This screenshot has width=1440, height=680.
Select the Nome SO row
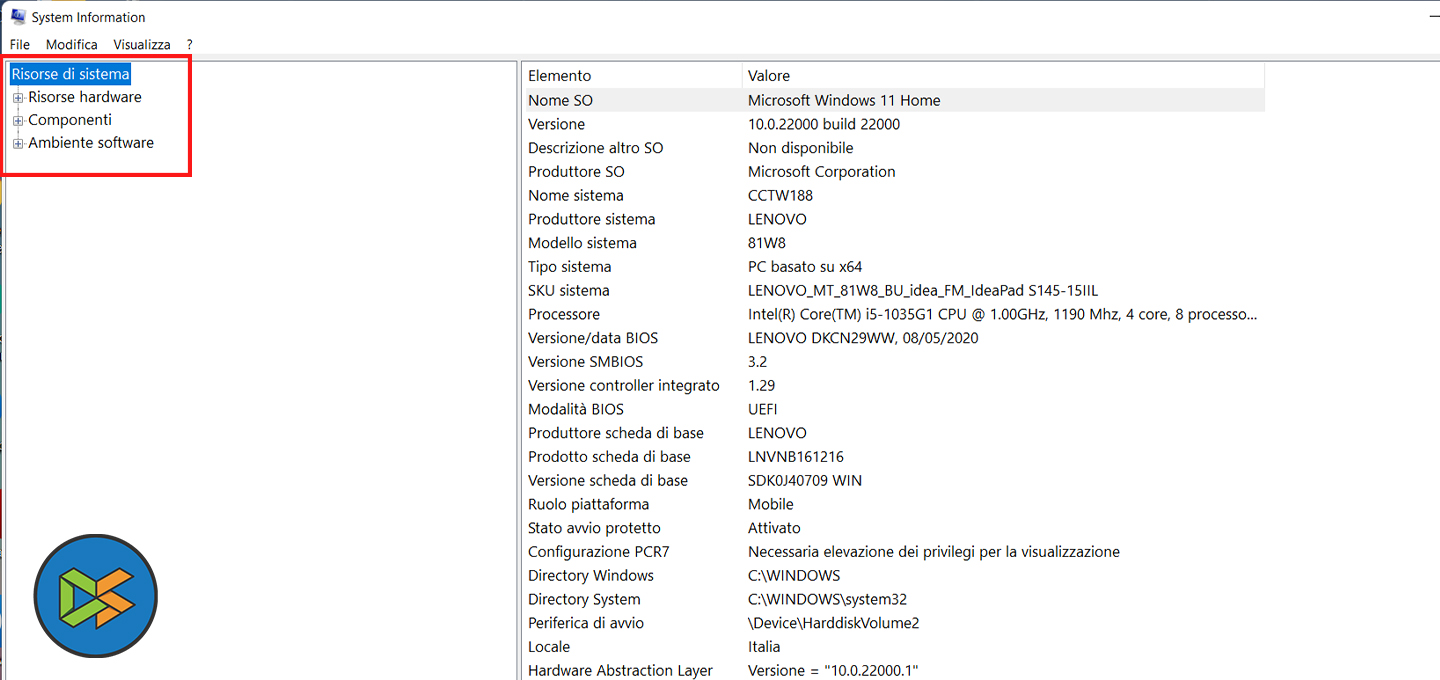894,100
